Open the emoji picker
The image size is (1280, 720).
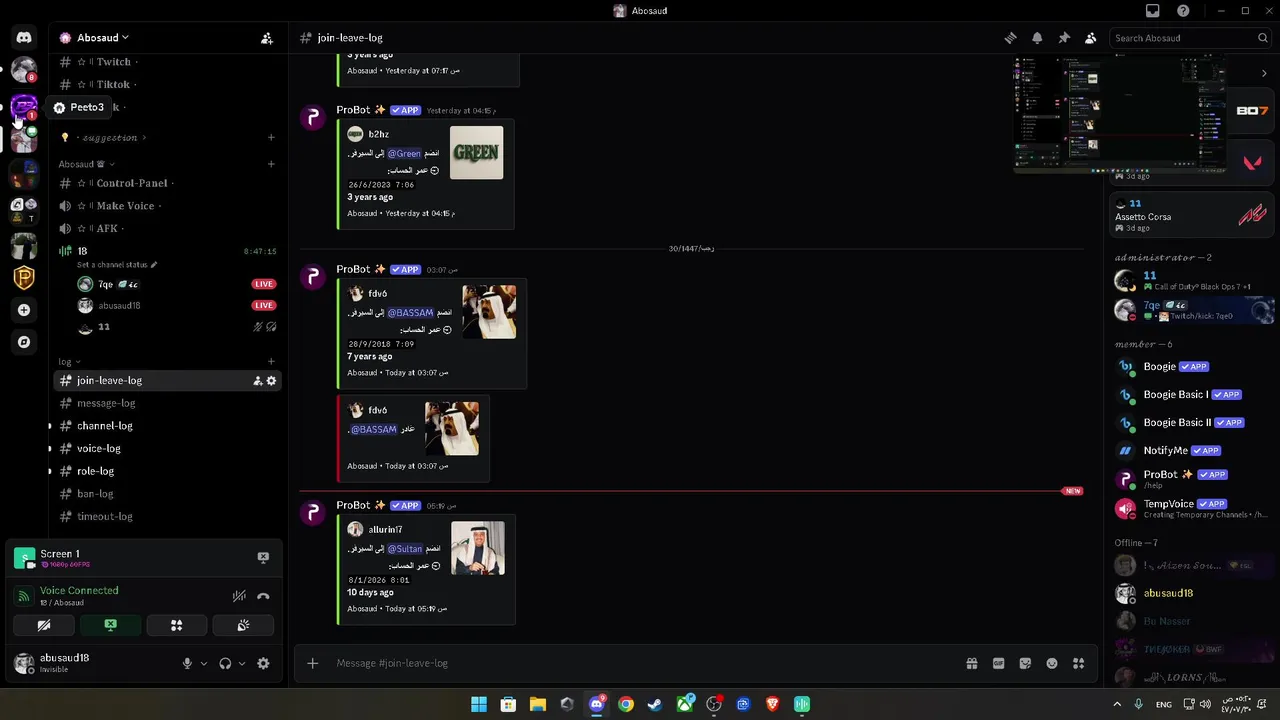[x=1052, y=663]
